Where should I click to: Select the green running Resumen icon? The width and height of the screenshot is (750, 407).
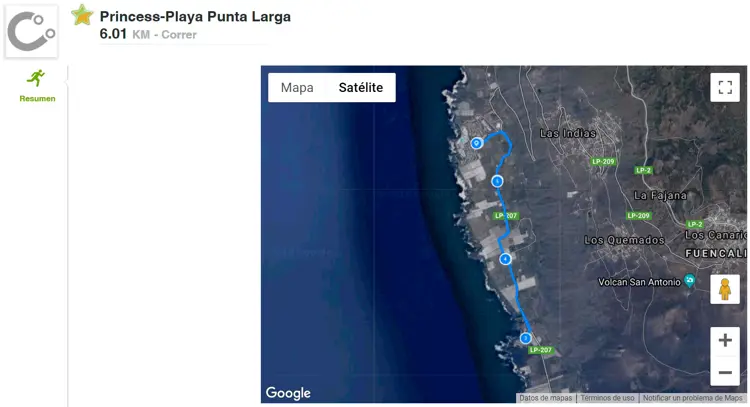[36, 77]
